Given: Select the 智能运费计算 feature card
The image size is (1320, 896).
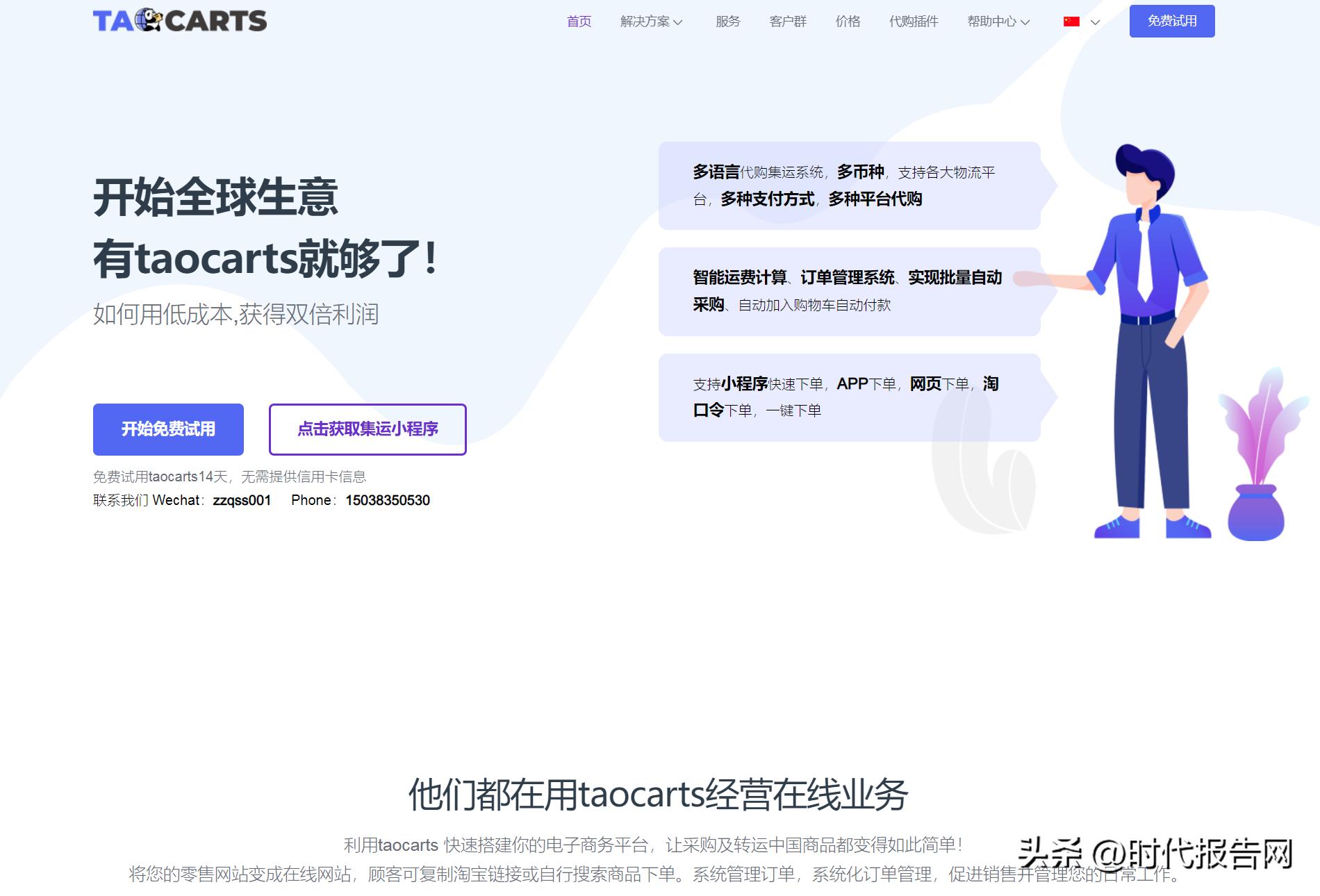Looking at the screenshot, I should coord(848,291).
